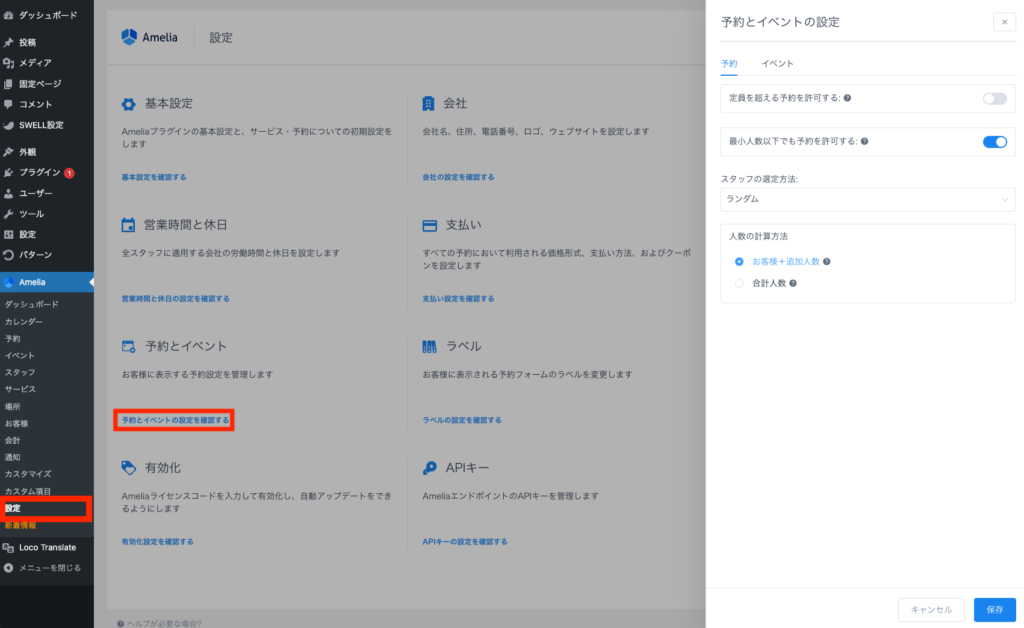This screenshot has height=628, width=1024.
Task: Click the key icon beside APIキー
Action: [430, 467]
